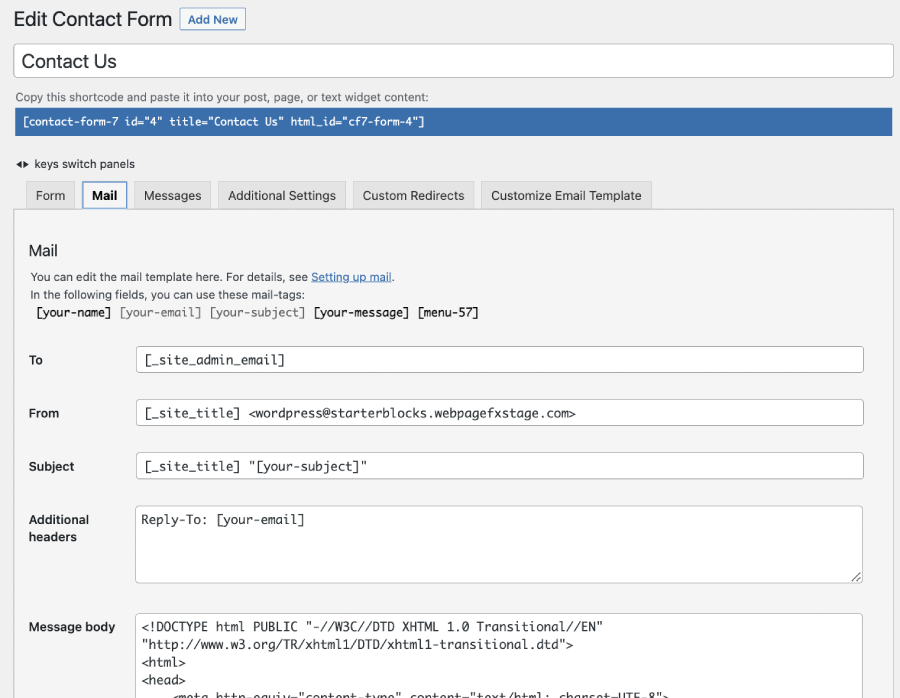Click the Contact Us title field
Image resolution: width=900 pixels, height=698 pixels.
tap(453, 61)
